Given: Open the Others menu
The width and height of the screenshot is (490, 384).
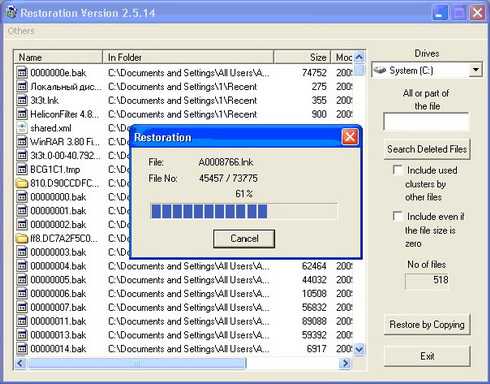Looking at the screenshot, I should click(x=21, y=31).
